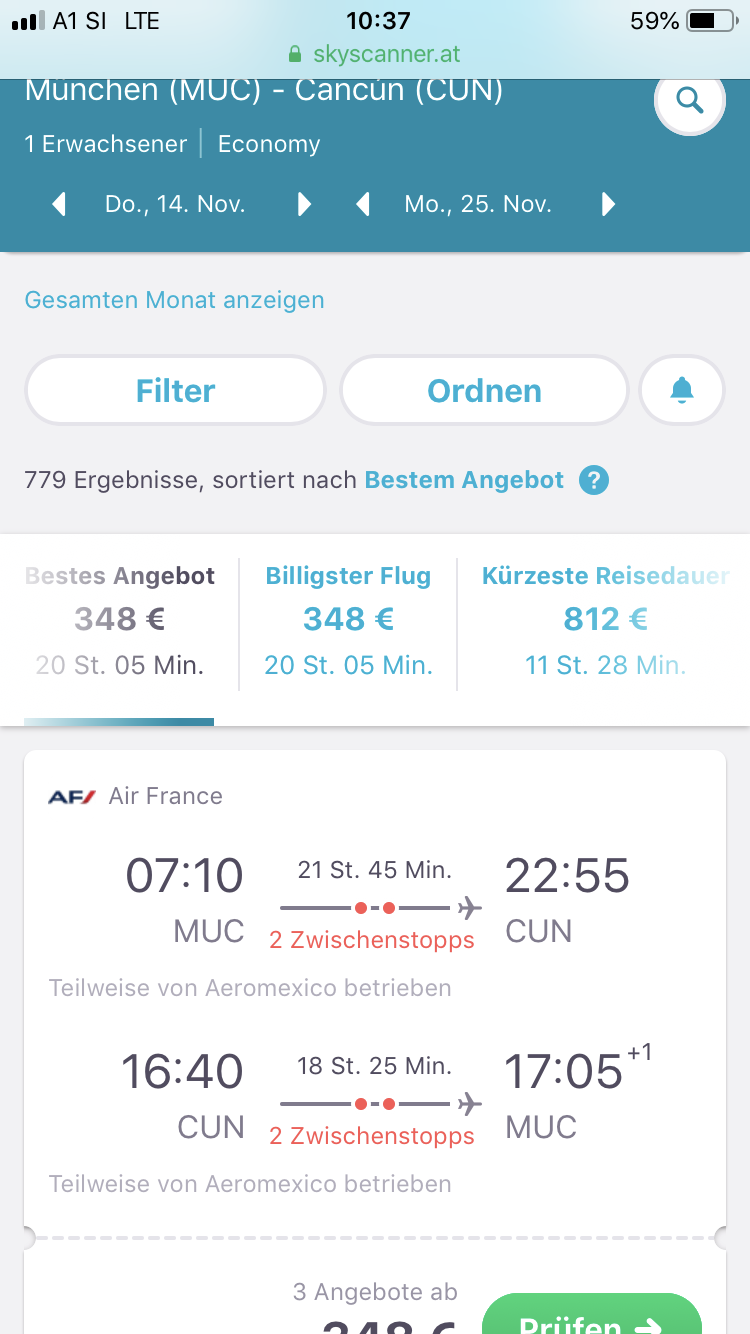Viewport: 750px width, 1334px height.
Task: Go to next return date arrow
Action: (608, 205)
